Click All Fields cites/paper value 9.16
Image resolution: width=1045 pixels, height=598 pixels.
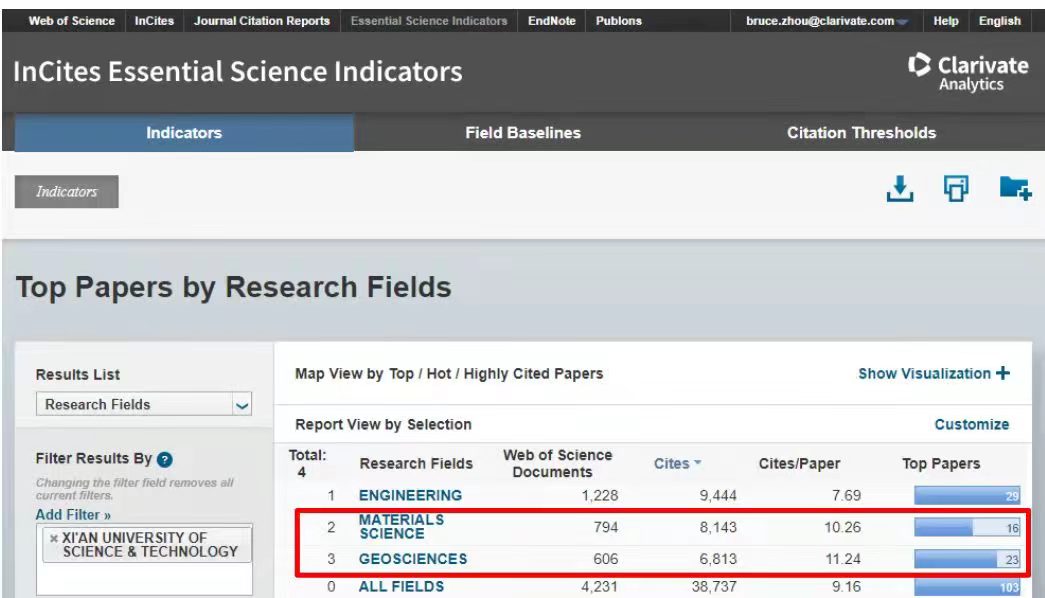tap(846, 587)
